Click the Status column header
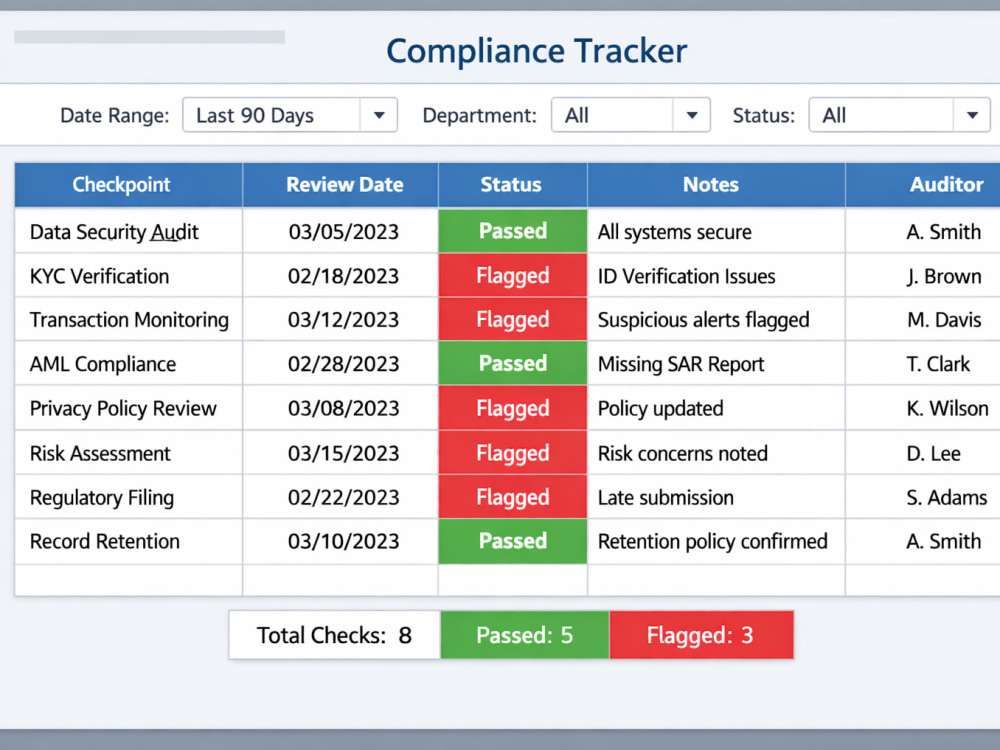The image size is (1000, 750). (x=511, y=184)
